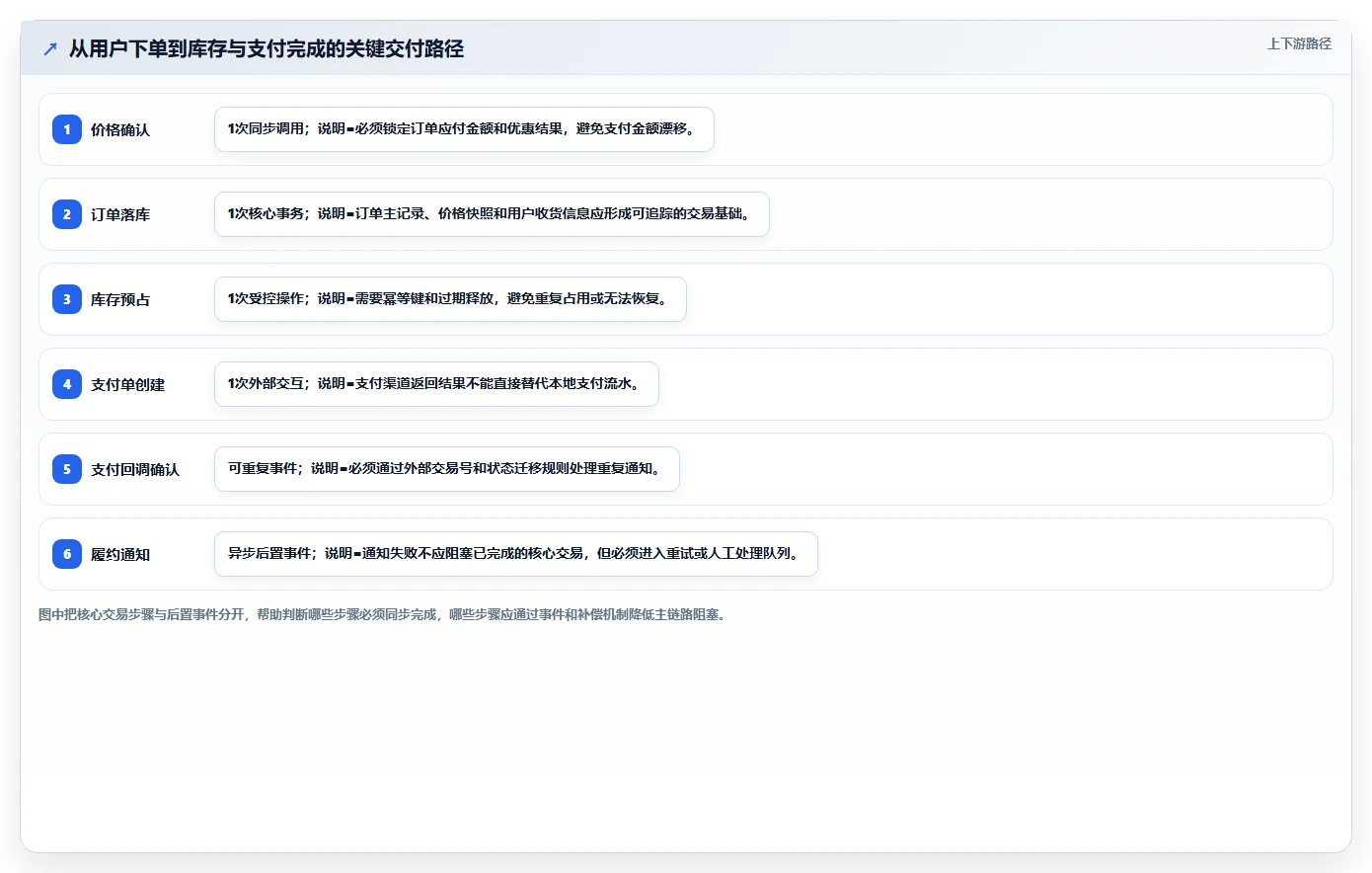
Task: Select the 价格确认 step label
Action: coord(120,129)
